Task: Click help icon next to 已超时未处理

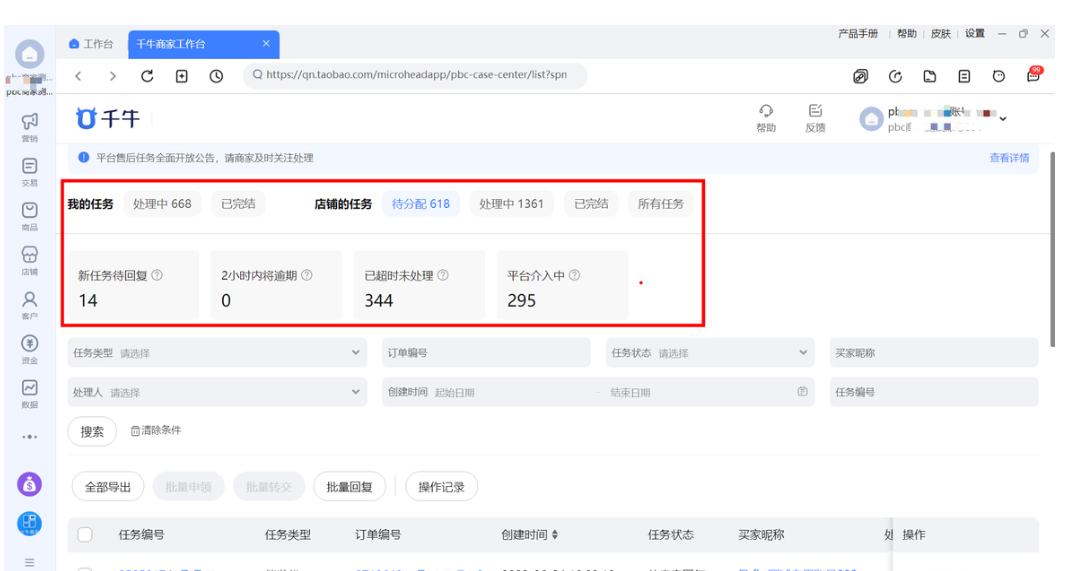Action: point(443,276)
